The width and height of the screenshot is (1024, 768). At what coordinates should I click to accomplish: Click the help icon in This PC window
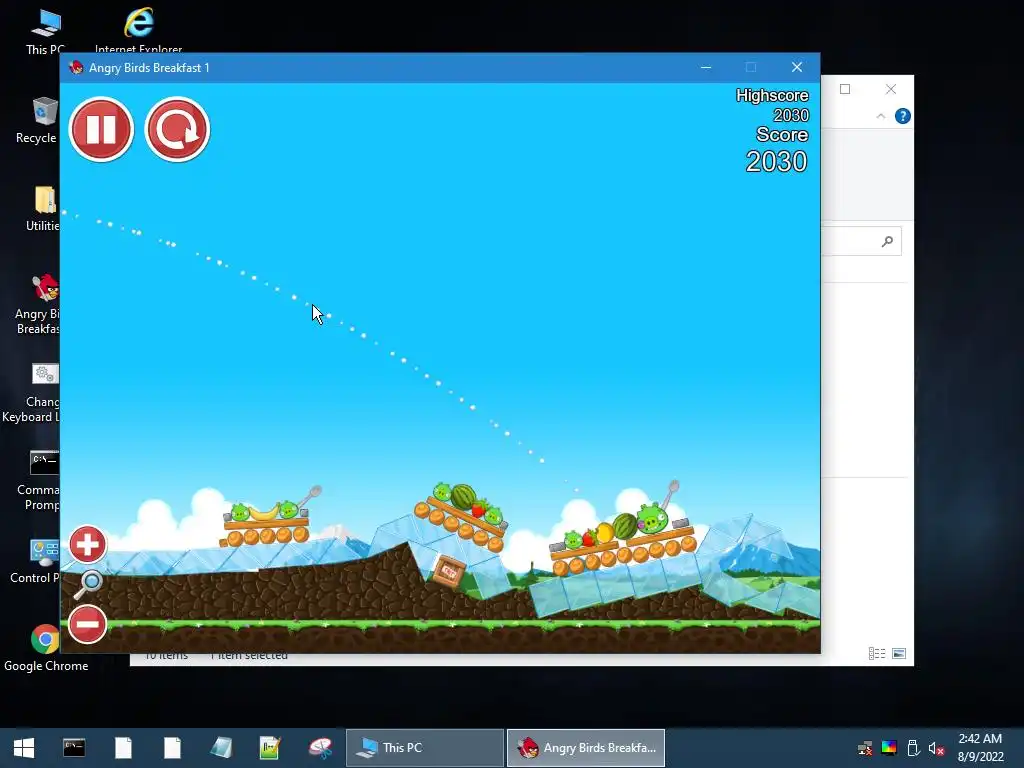point(903,116)
